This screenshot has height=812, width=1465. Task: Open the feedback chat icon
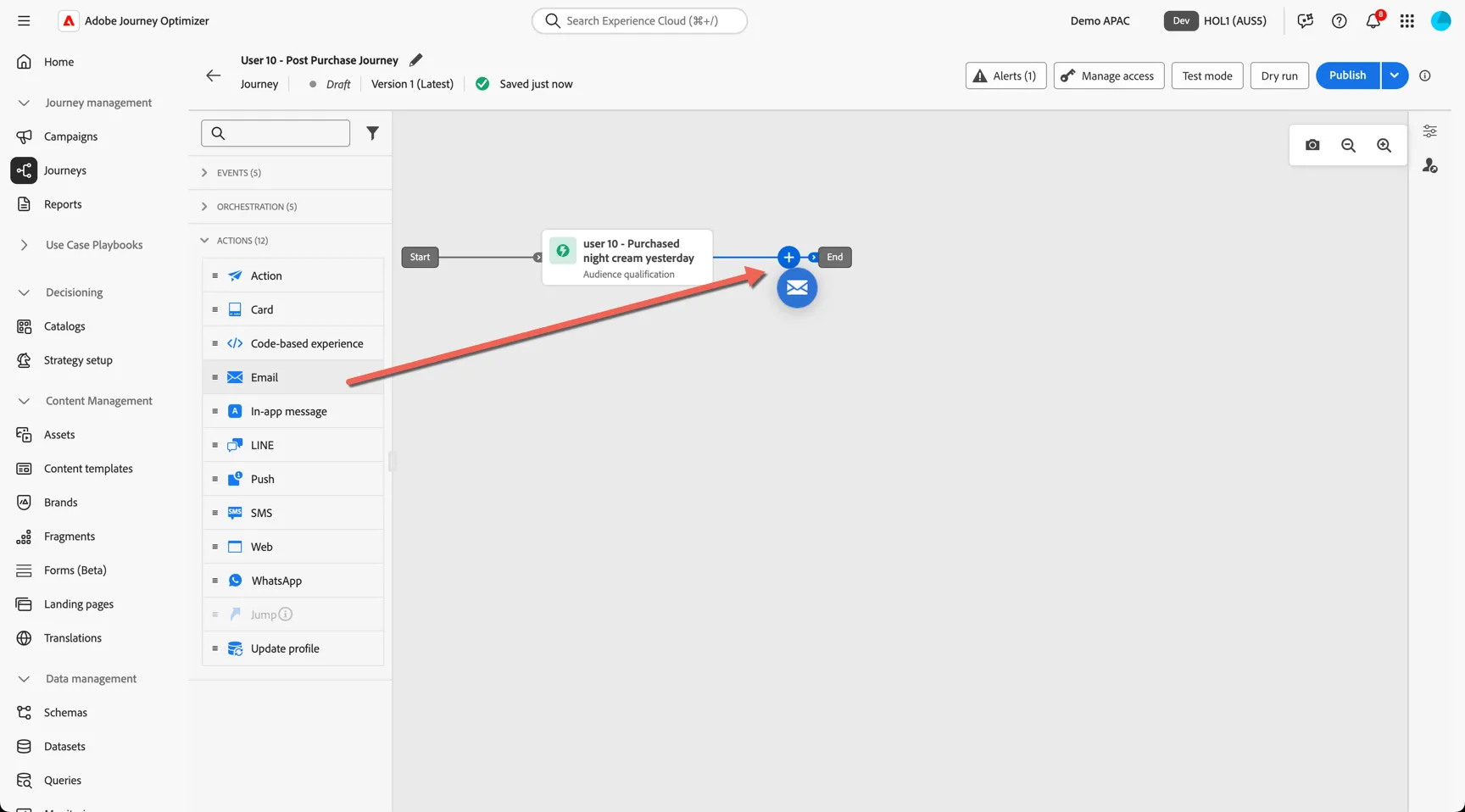pos(1306,20)
